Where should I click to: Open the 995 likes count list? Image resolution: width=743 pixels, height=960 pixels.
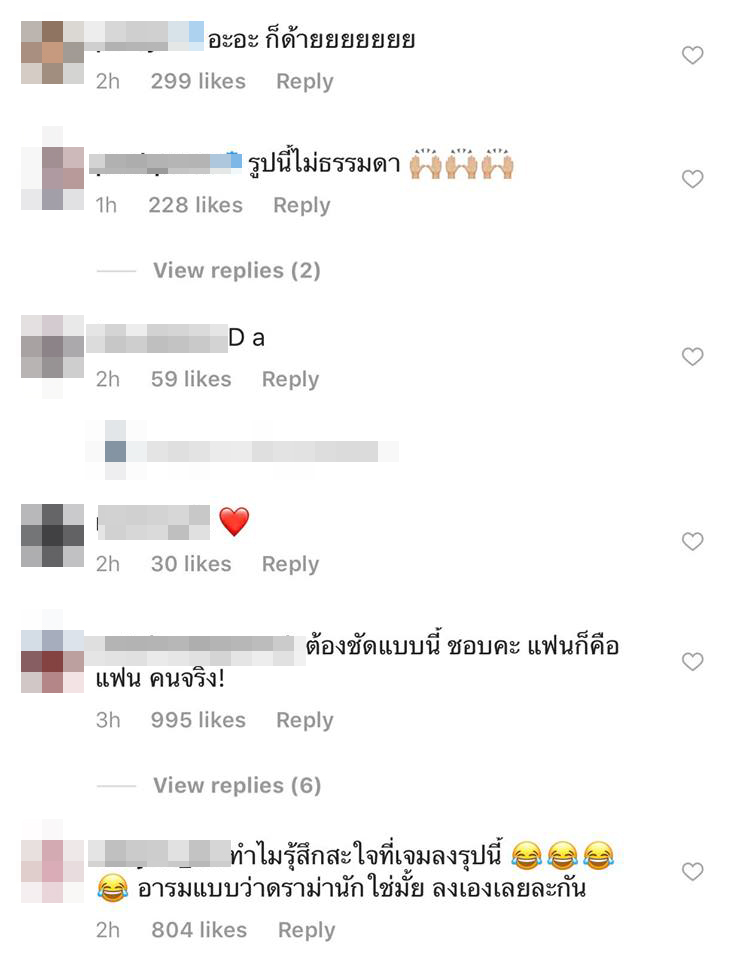tap(198, 720)
